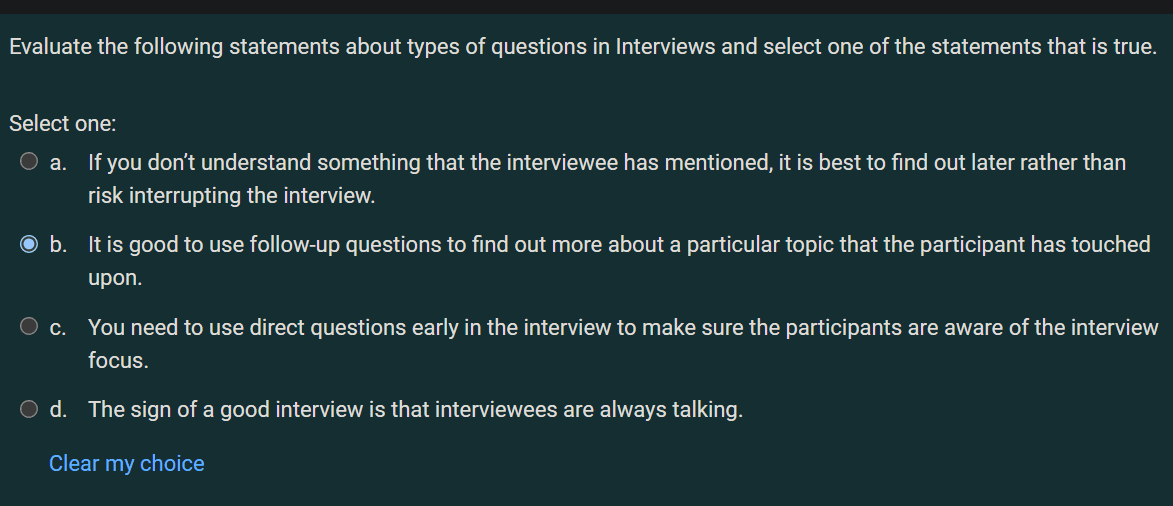Viewport: 1173px width, 506px height.
Task: Select answer 'The sign of a good interview'
Action: pos(415,409)
